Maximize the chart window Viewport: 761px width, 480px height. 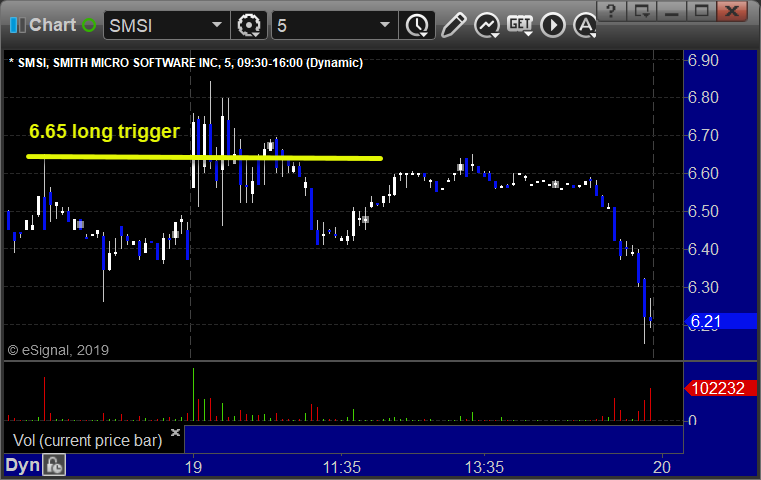(x=701, y=11)
